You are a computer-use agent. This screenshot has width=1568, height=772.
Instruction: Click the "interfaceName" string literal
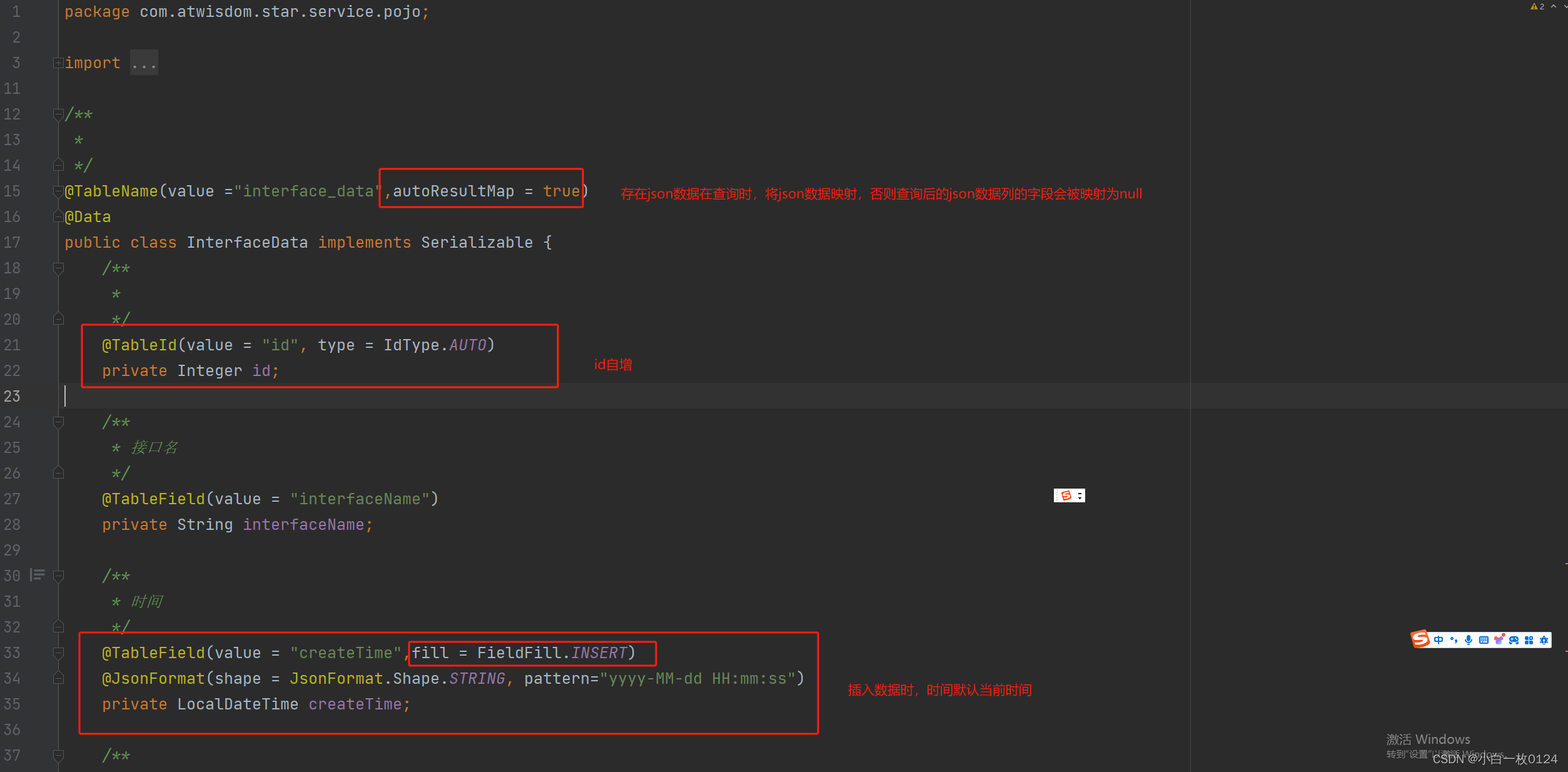[x=360, y=499]
